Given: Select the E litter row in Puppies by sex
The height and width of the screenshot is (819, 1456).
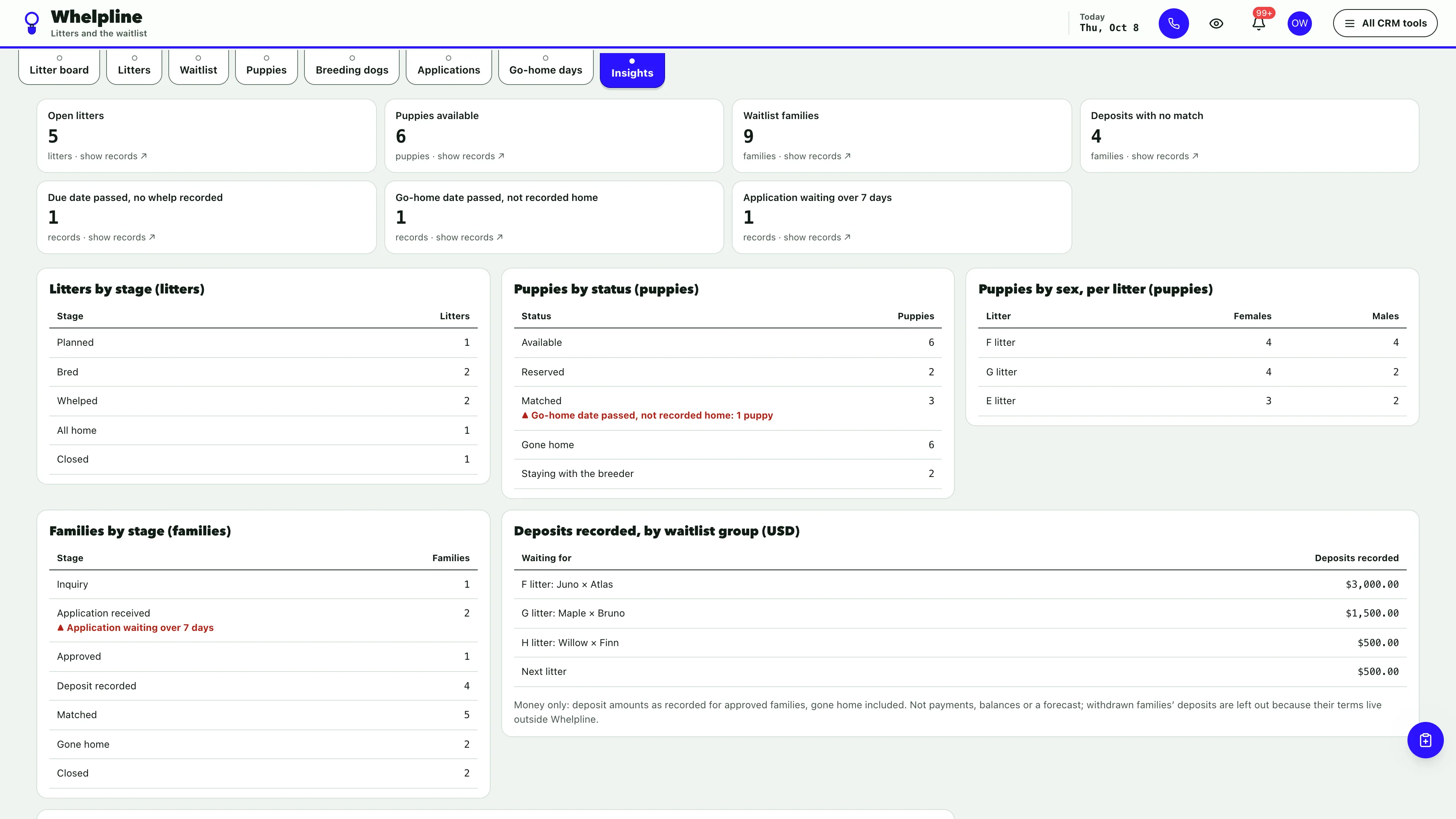Looking at the screenshot, I should (1192, 401).
